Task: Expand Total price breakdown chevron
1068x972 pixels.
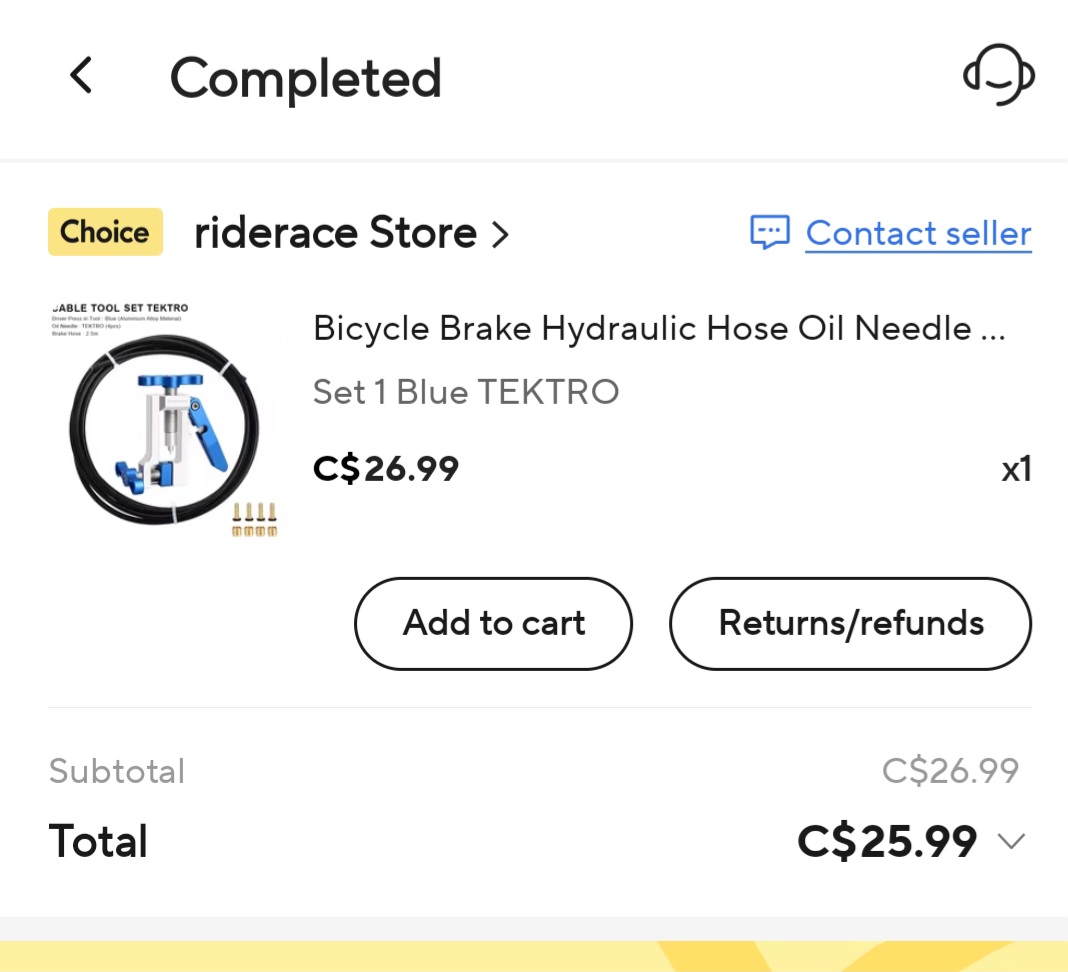Action: coord(1011,842)
